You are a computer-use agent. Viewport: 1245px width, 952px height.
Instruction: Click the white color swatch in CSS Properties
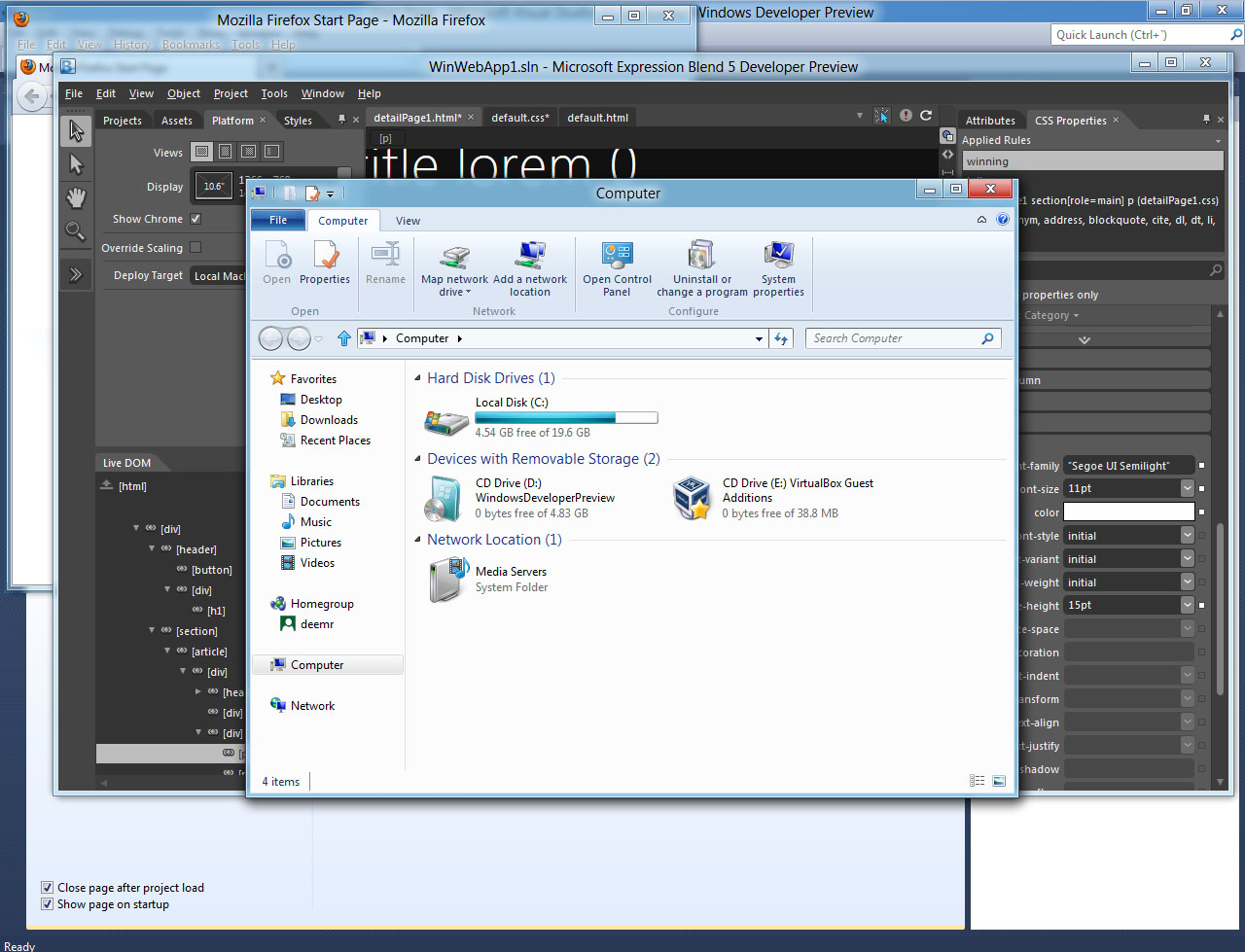pyautogui.click(x=1128, y=511)
